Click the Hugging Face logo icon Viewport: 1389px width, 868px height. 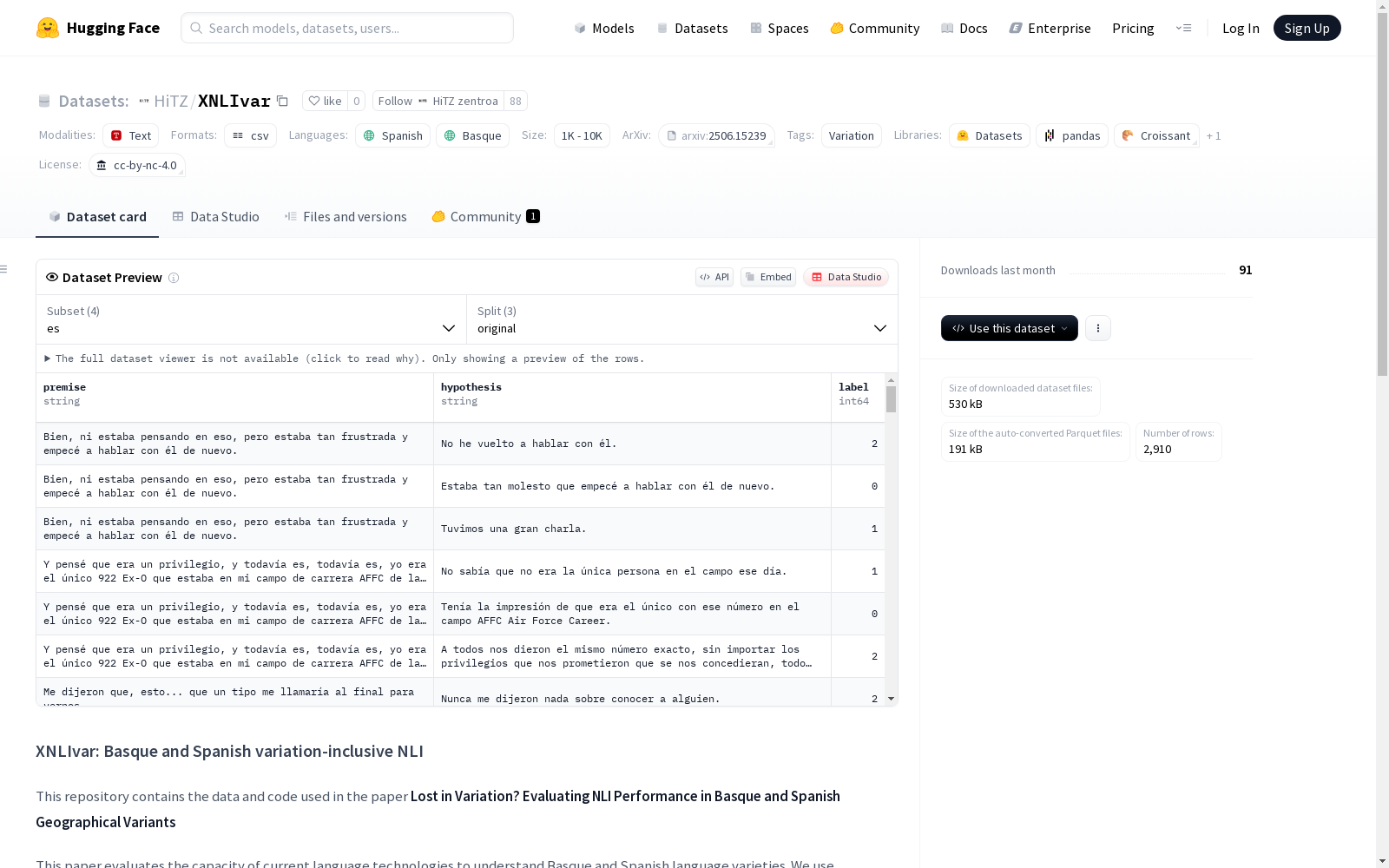(x=48, y=28)
